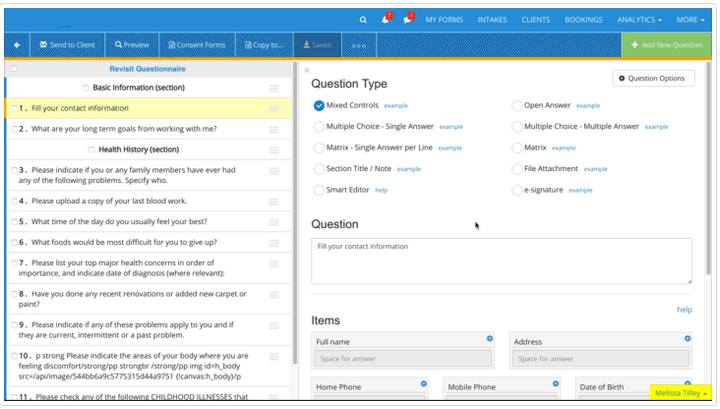Screen dimensions: 720x409
Task: Grab drag handle of question 6 row
Action: tap(274, 243)
